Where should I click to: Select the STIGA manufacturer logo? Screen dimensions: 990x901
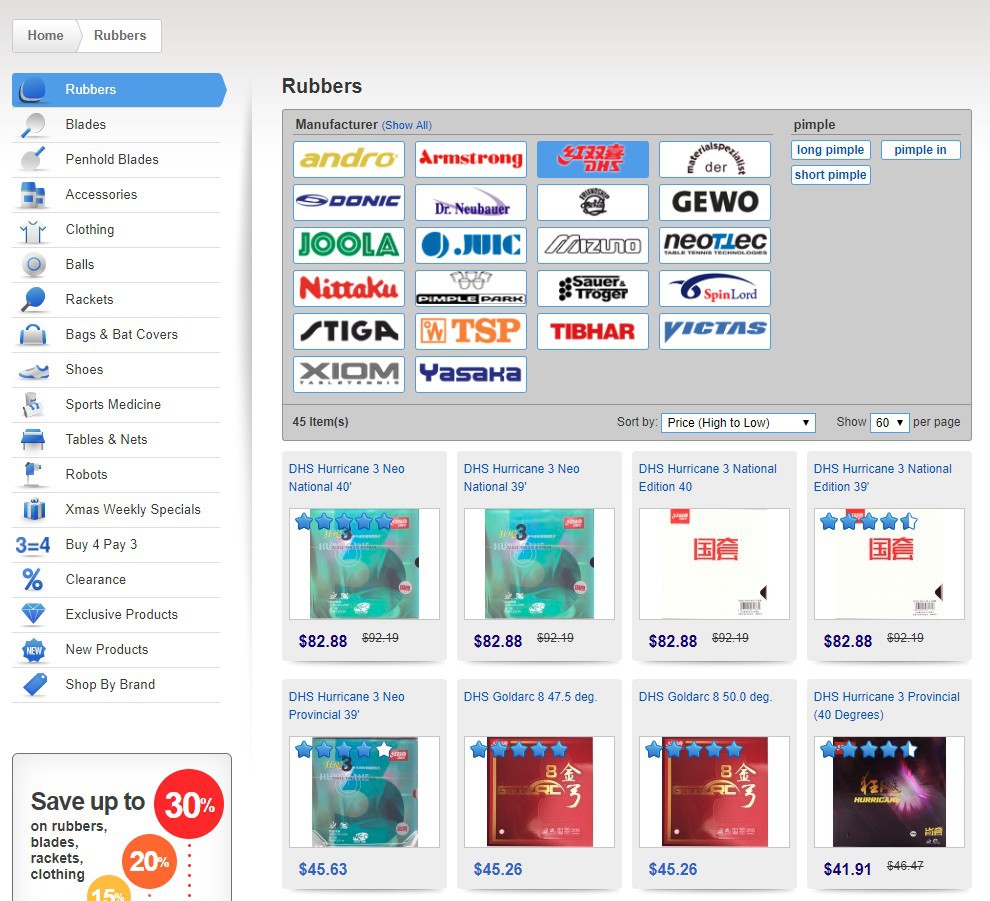click(x=349, y=331)
